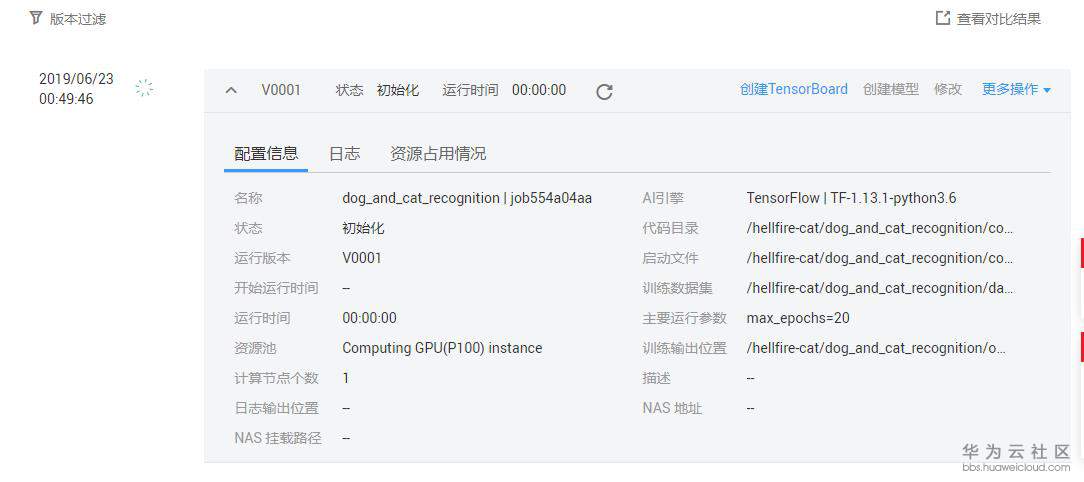Select the AI engine value TensorFlow | TF-1.13.1-python3.6

click(x=851, y=198)
